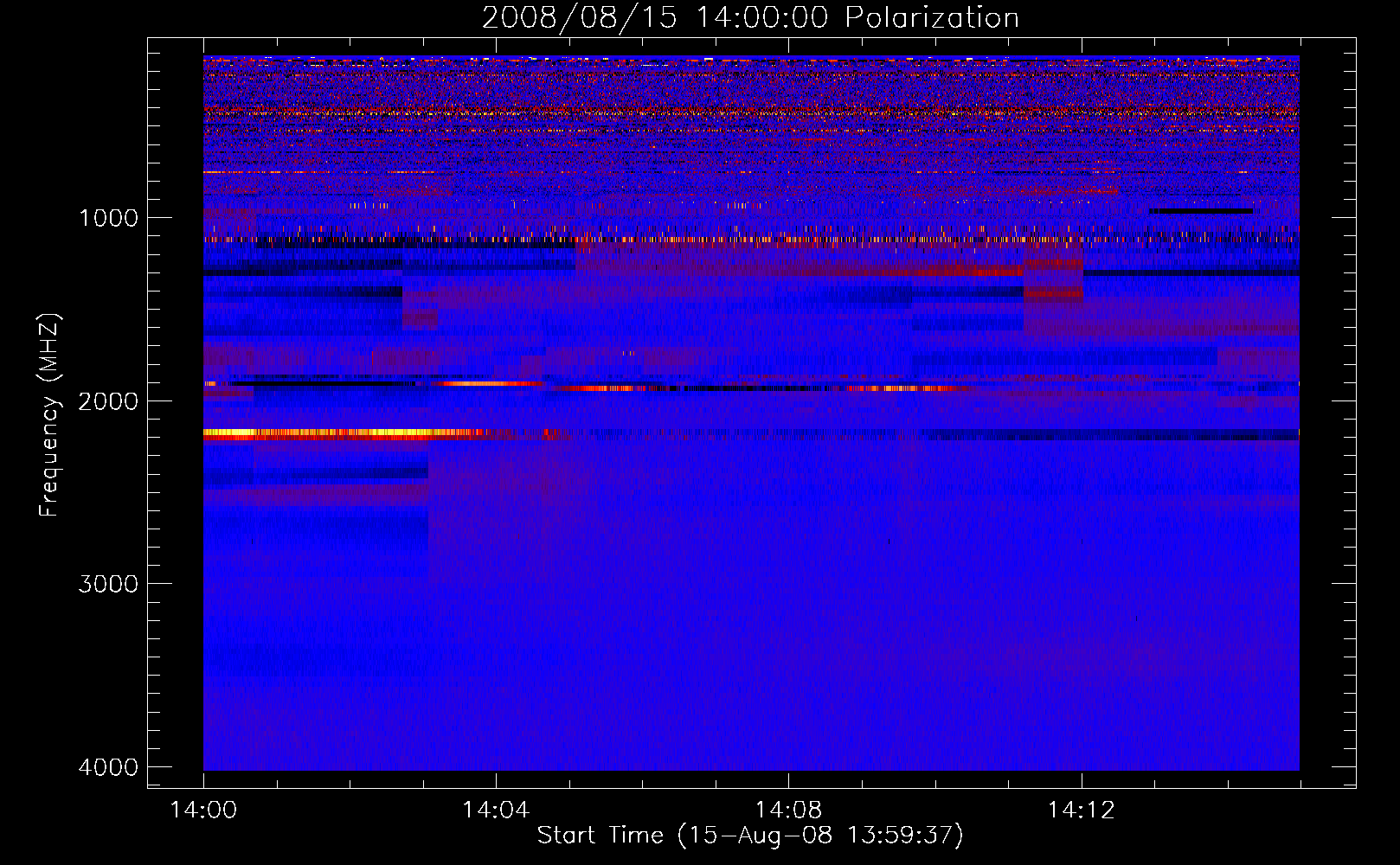This screenshot has width=1400, height=865.
Task: Click the plot title '2008/08/15 14:00:00 Polarization'
Action: (750, 18)
